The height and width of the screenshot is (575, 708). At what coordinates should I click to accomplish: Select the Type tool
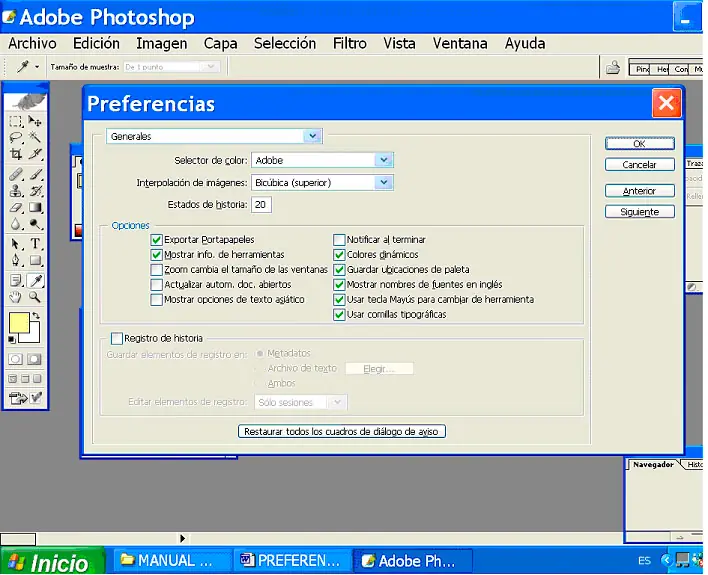point(35,244)
